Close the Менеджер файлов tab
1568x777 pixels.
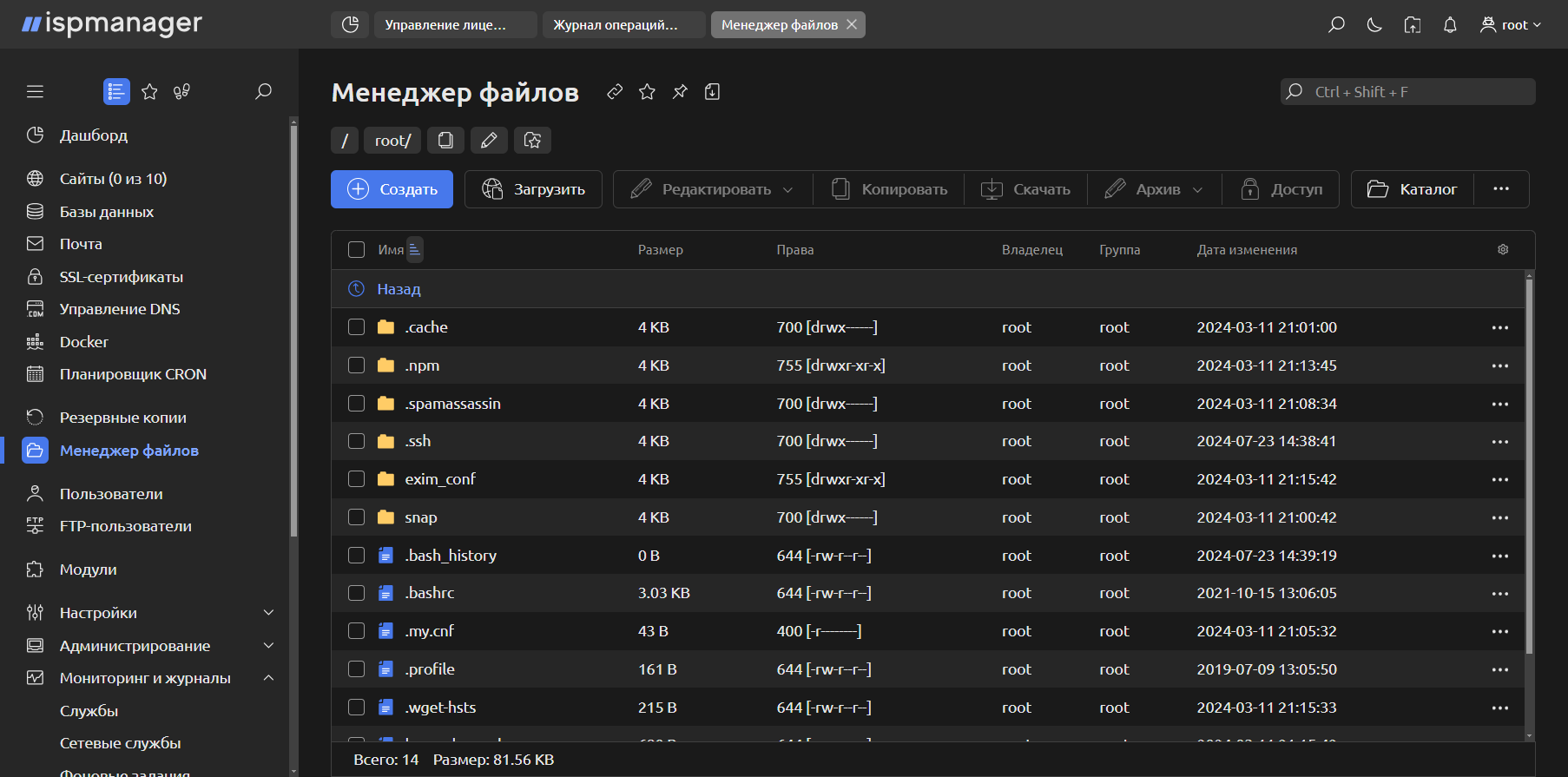tap(852, 24)
